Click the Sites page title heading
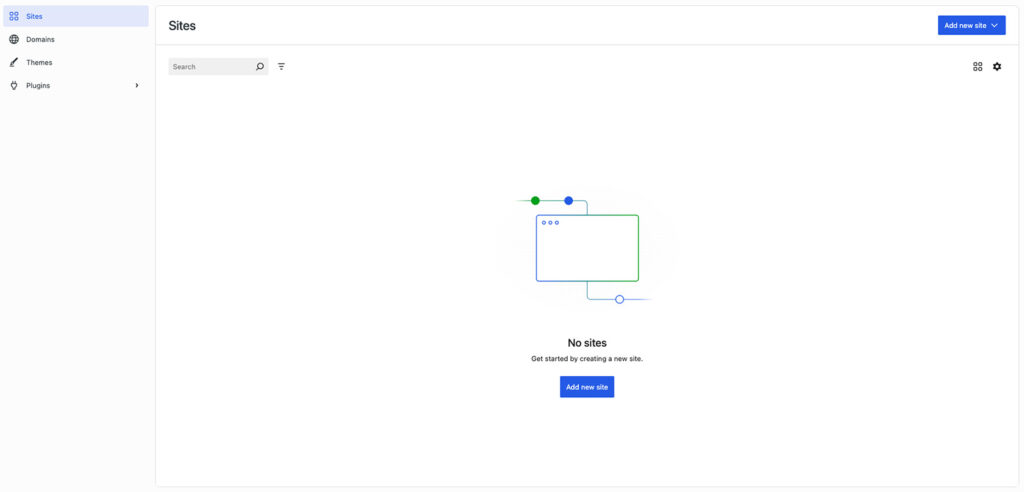The height and width of the screenshot is (492, 1024). point(182,25)
